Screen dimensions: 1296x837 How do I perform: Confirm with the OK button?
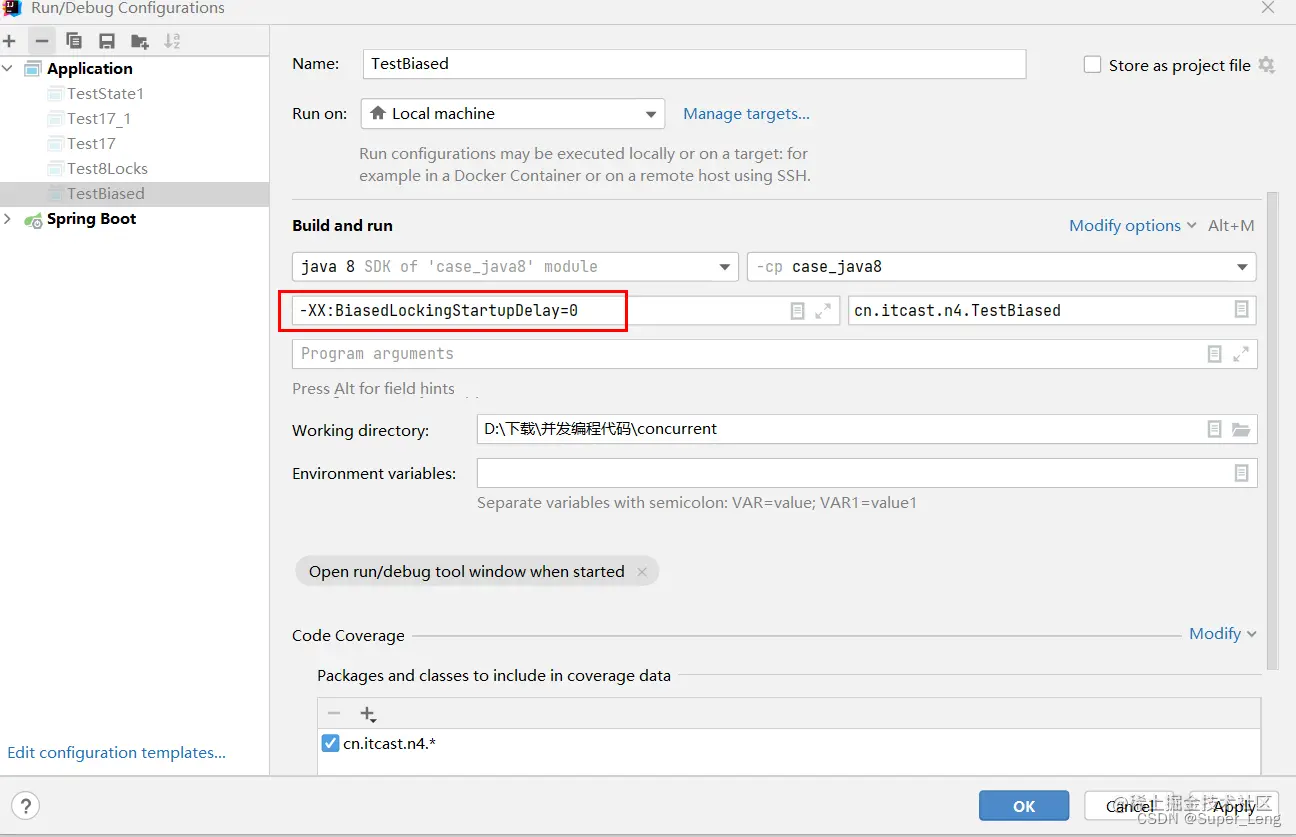[1024, 806]
